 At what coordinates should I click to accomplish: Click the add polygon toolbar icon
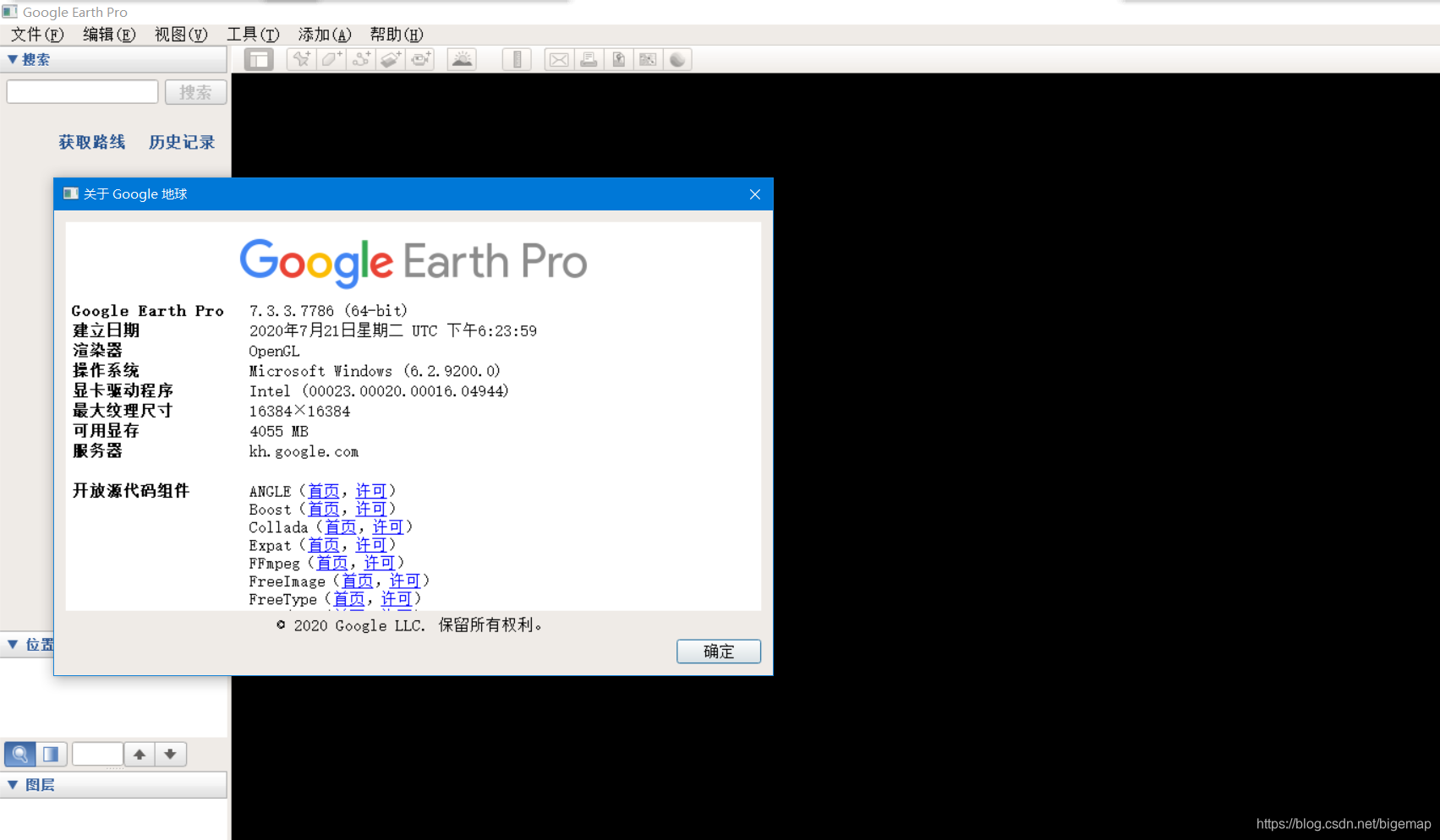[x=331, y=59]
